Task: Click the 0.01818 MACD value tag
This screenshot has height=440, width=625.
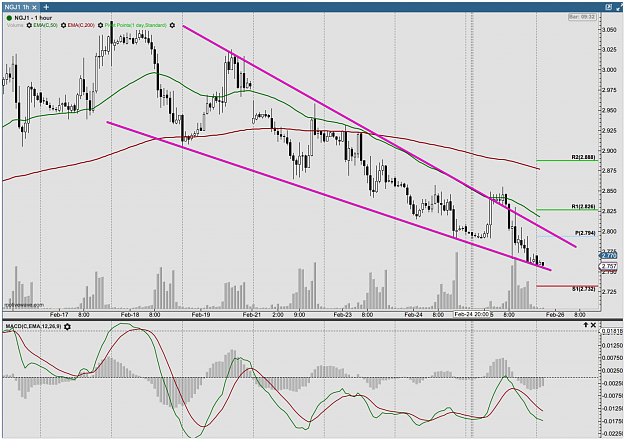Action: click(x=612, y=332)
